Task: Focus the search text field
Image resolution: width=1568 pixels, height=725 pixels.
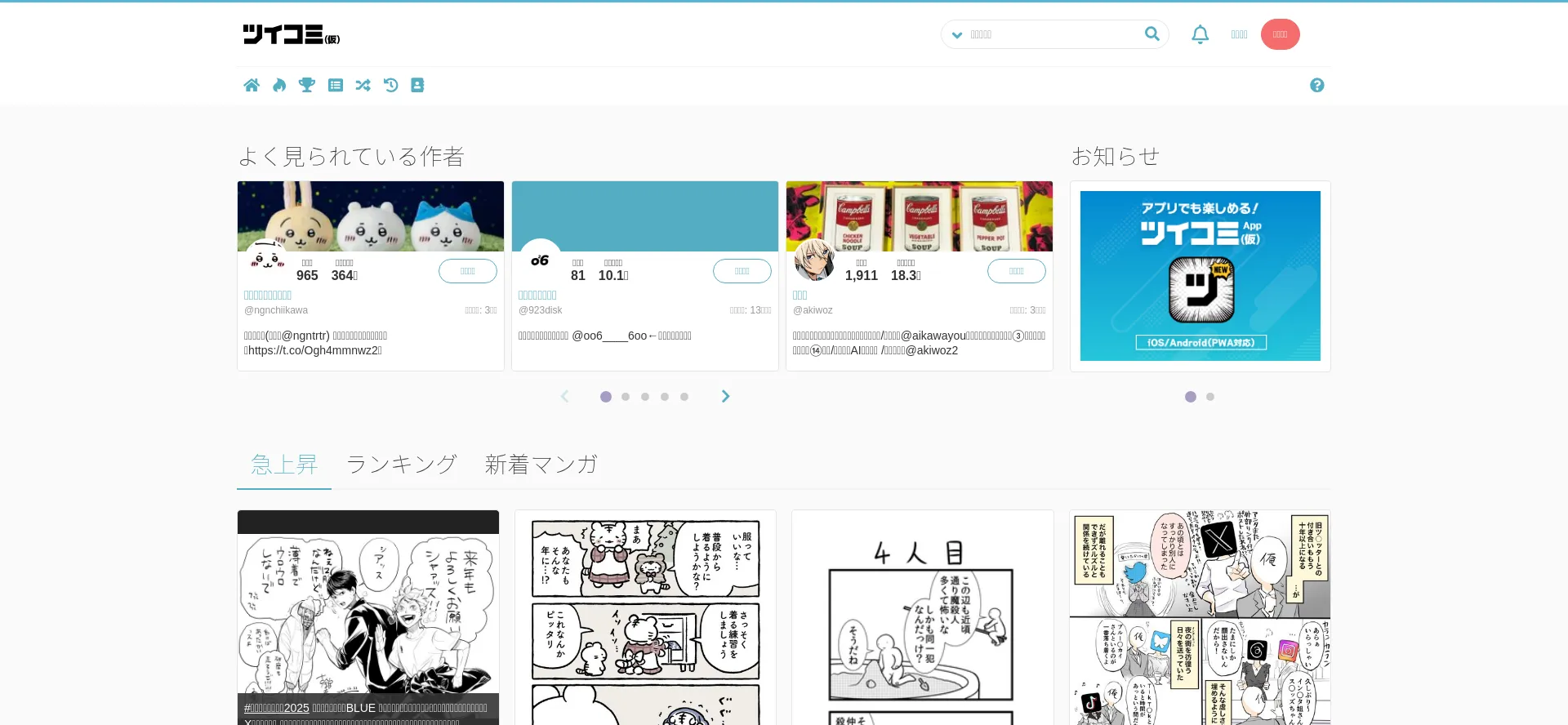Action: point(1053,34)
